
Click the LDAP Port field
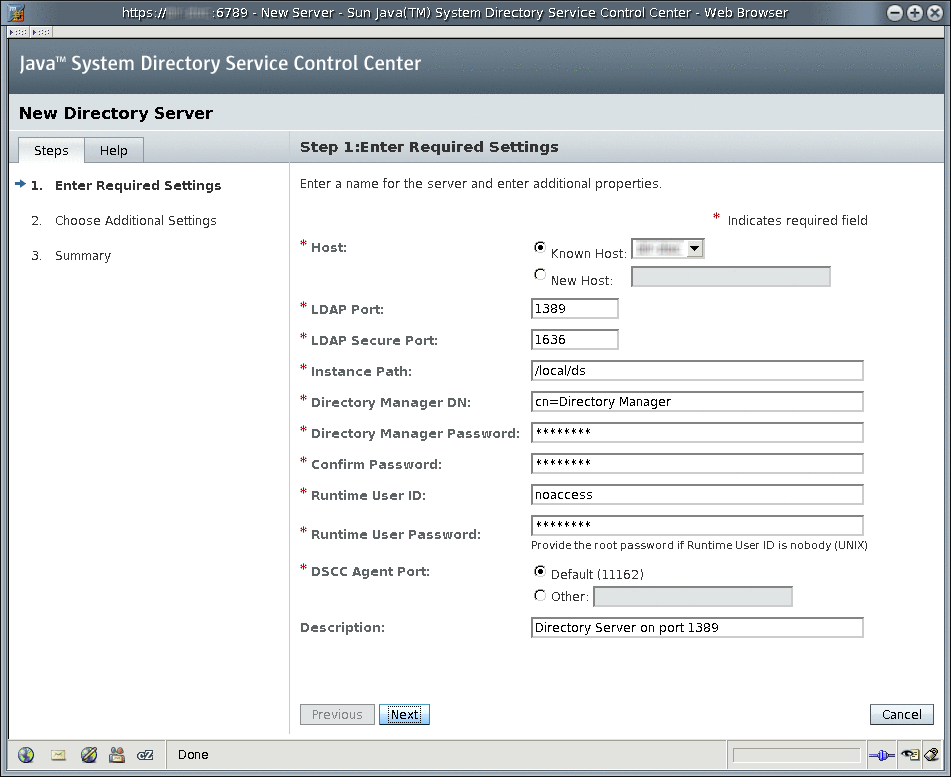[x=575, y=309]
